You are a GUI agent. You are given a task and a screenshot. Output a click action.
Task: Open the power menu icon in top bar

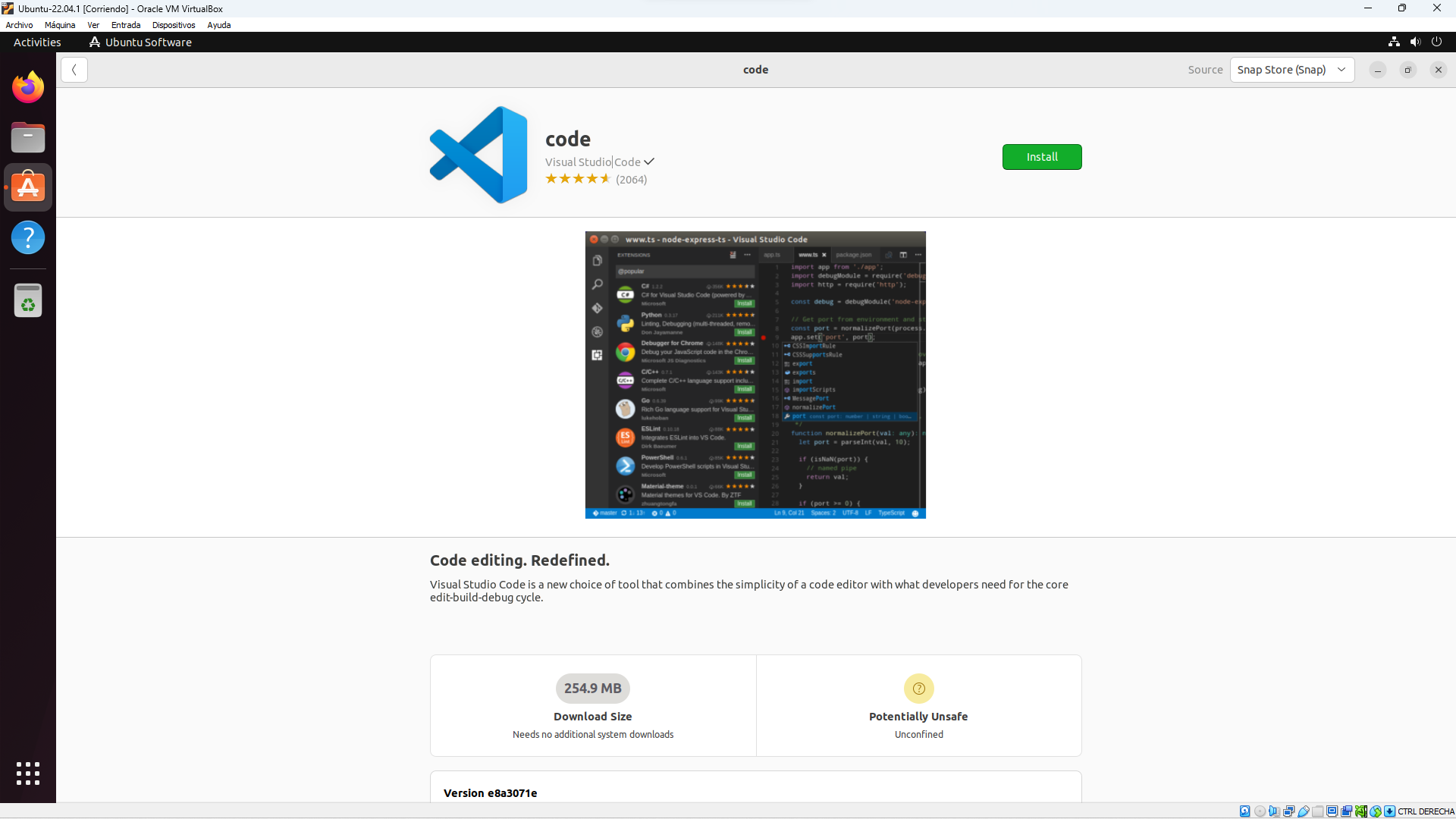pyautogui.click(x=1436, y=42)
